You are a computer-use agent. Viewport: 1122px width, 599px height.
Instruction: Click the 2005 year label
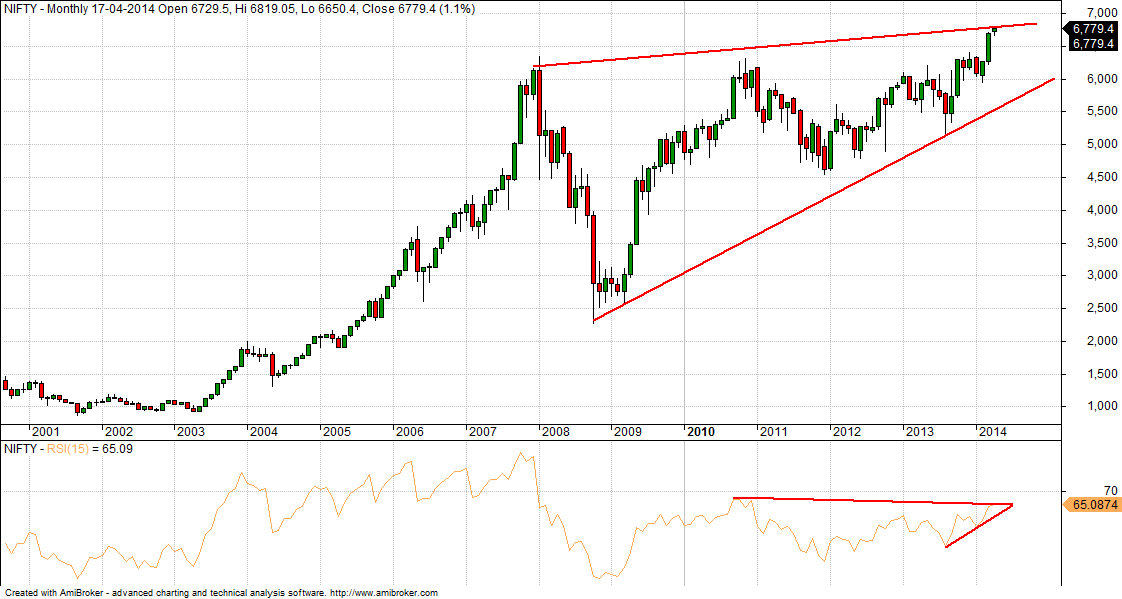336,432
